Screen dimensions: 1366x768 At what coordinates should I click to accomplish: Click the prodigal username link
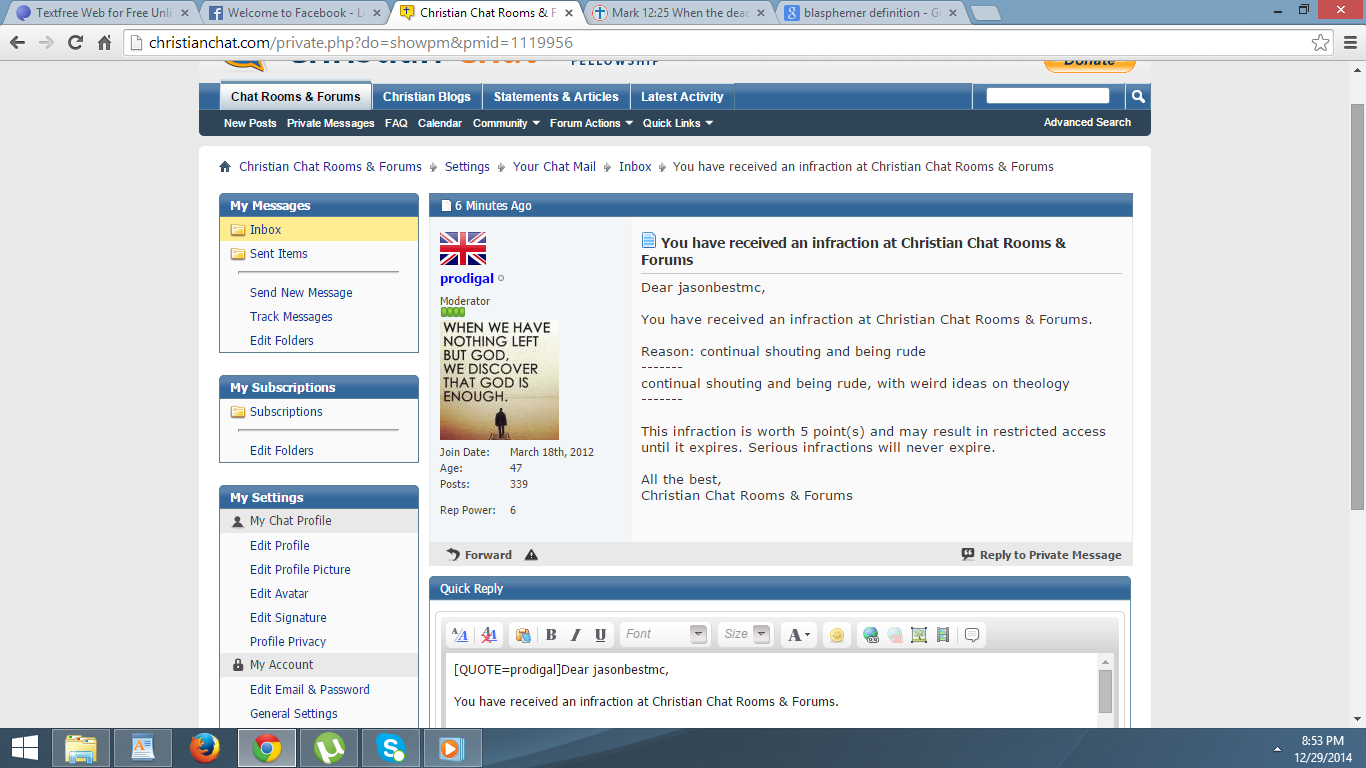467,279
